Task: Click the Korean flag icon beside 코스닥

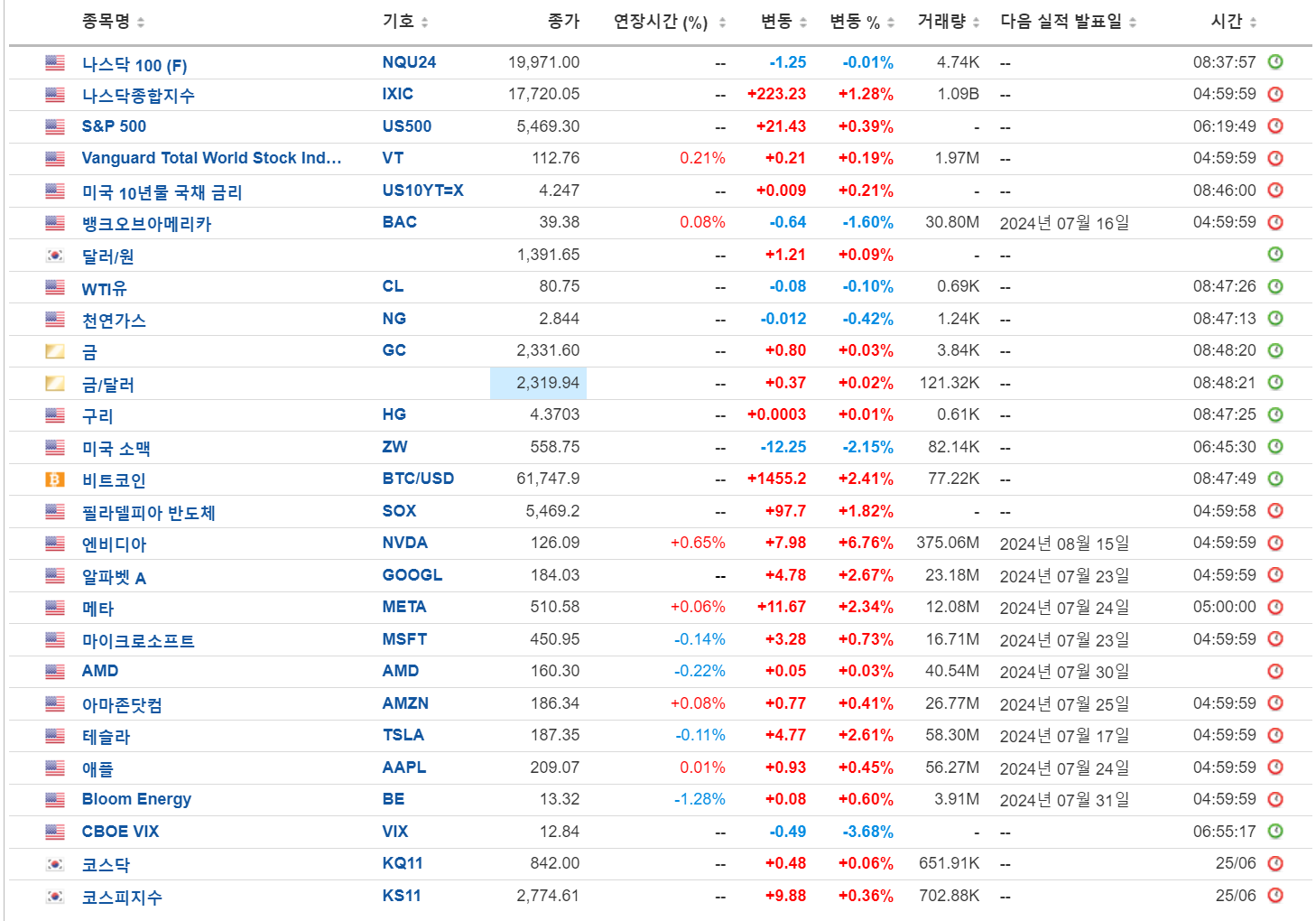Action: (x=55, y=864)
